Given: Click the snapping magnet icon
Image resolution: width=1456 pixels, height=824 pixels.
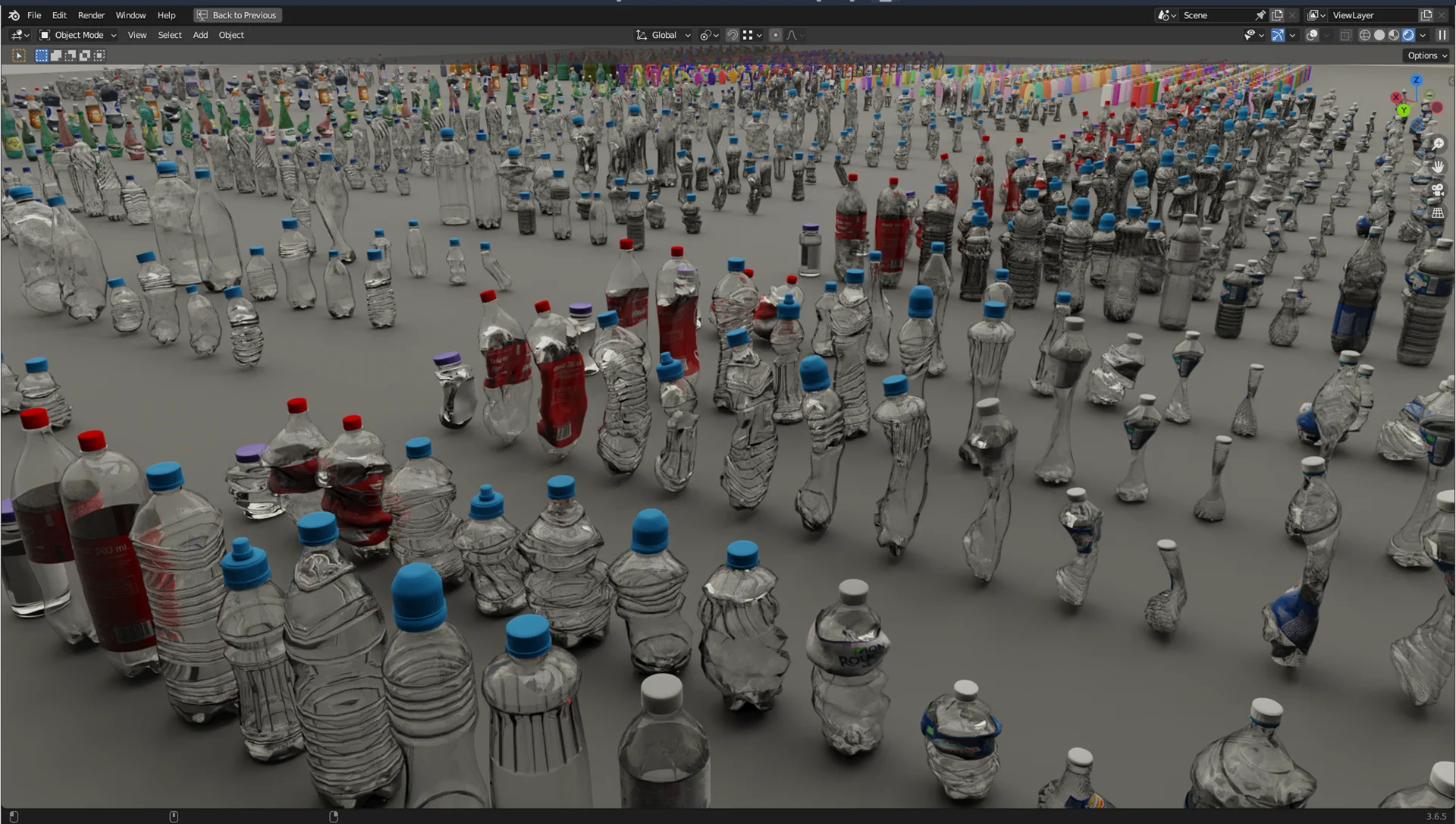Looking at the screenshot, I should (x=733, y=35).
